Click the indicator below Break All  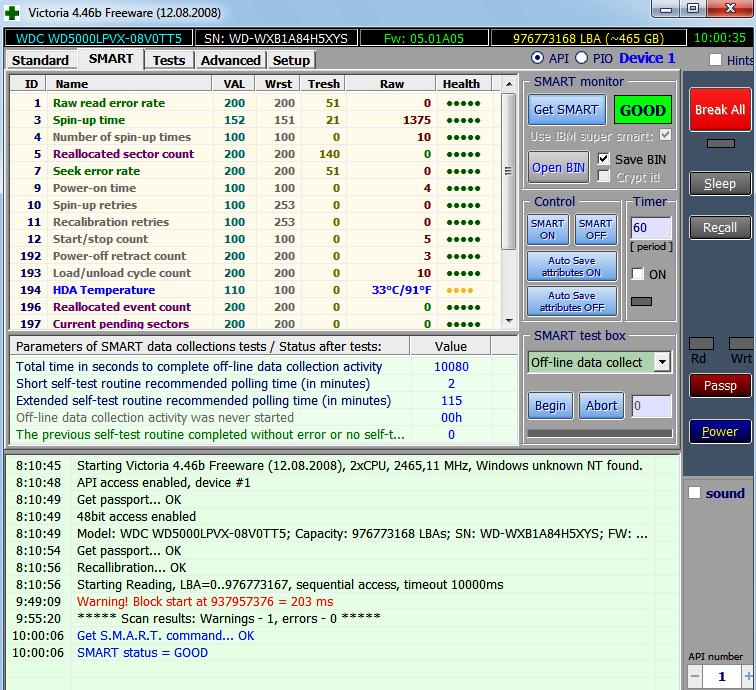click(x=720, y=143)
